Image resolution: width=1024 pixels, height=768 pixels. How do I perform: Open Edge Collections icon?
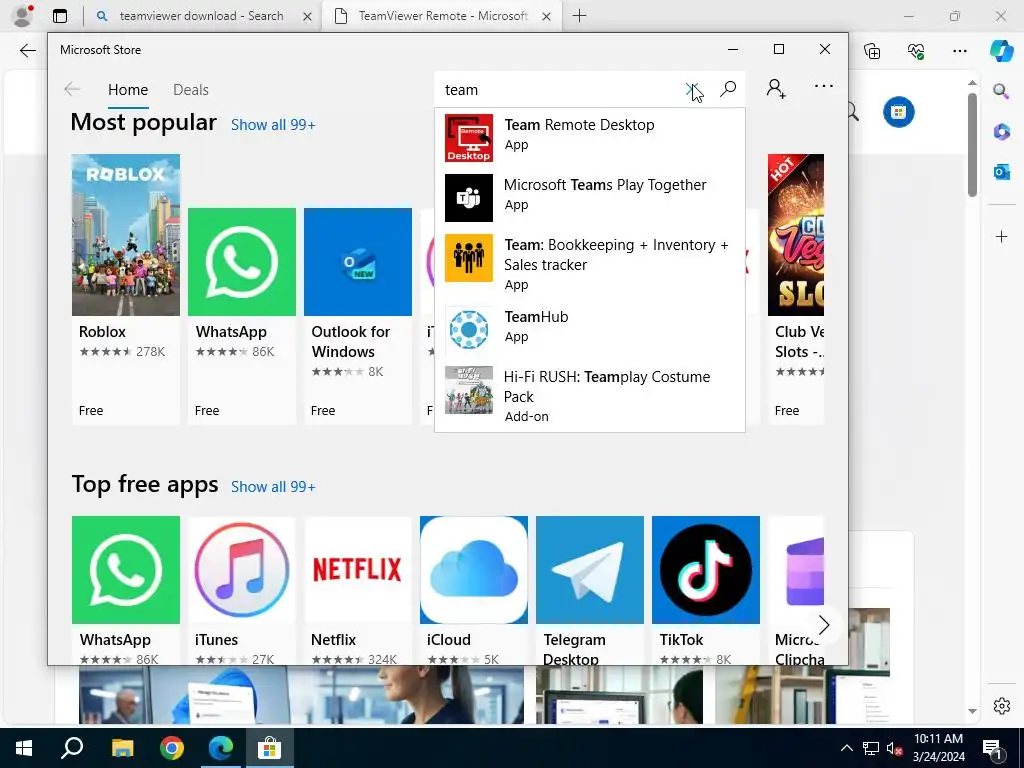click(872, 51)
